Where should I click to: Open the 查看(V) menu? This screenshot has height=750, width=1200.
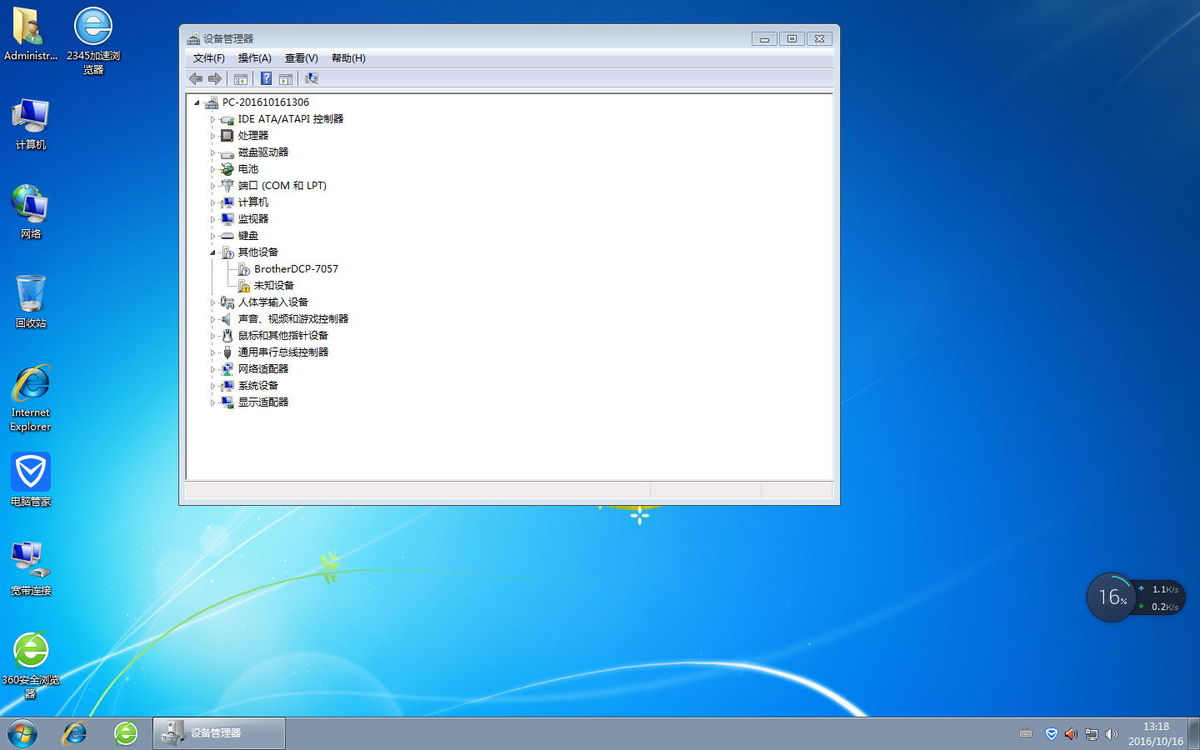point(301,58)
